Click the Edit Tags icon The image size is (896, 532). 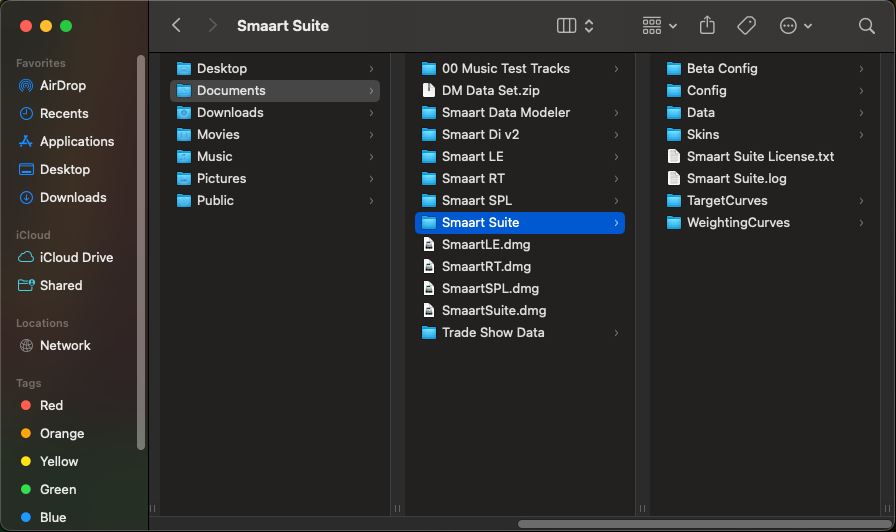point(746,26)
